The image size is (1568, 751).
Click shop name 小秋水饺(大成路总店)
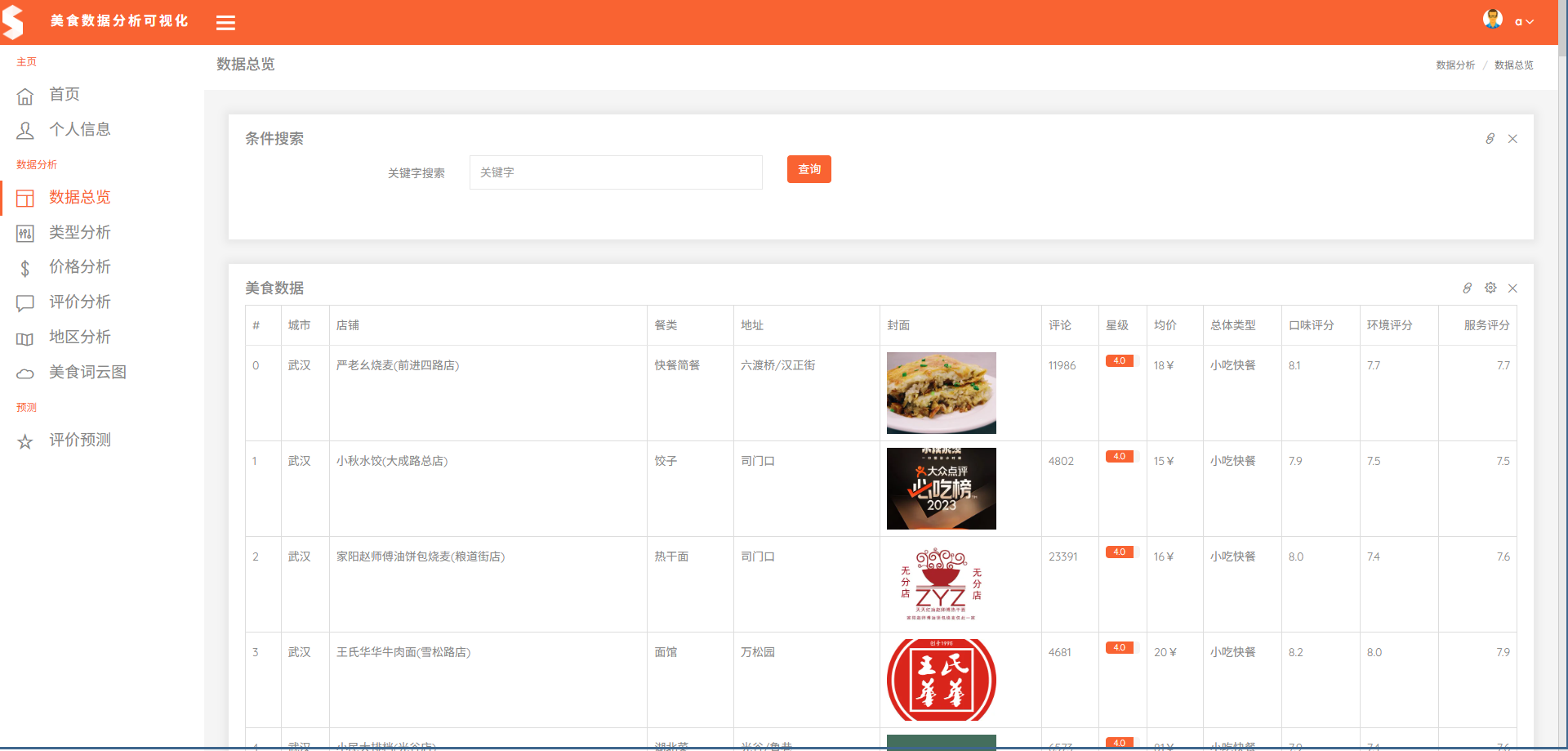tap(392, 461)
